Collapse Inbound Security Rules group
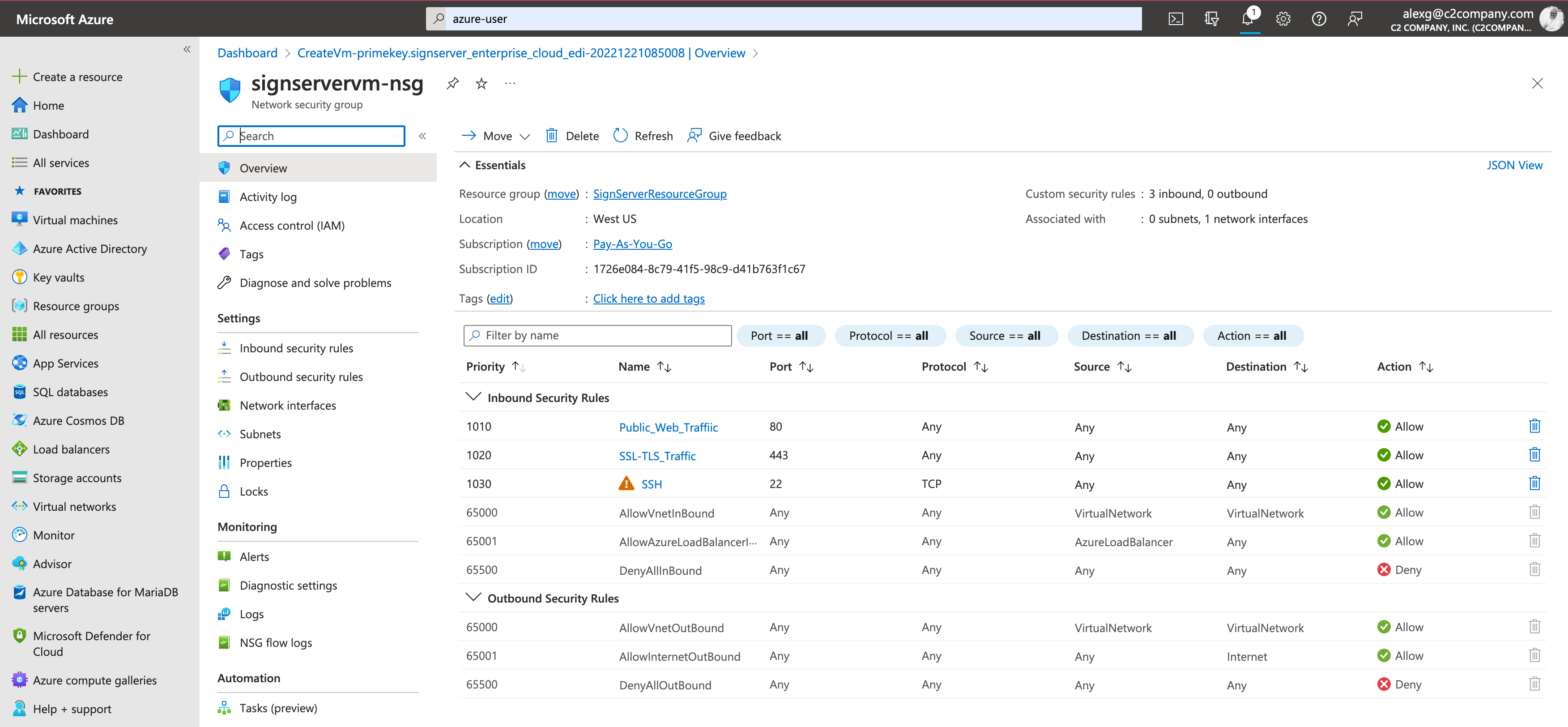1568x727 pixels. click(473, 397)
